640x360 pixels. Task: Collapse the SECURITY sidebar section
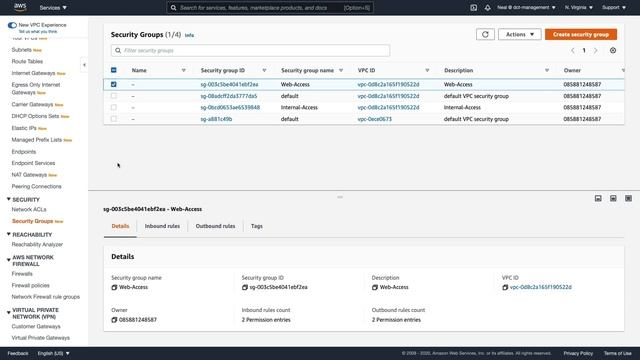(9, 199)
